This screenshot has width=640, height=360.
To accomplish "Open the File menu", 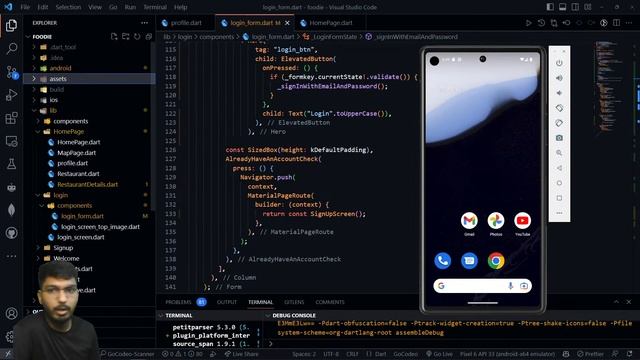I will (x=25, y=7).
